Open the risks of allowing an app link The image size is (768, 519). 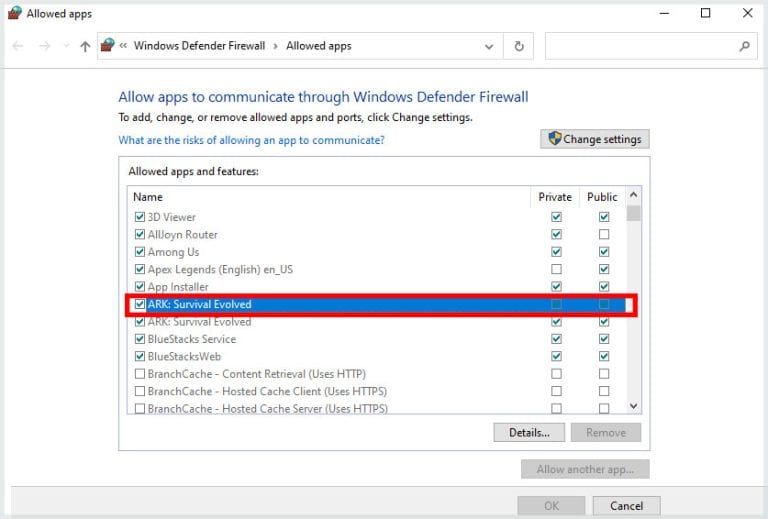click(251, 141)
